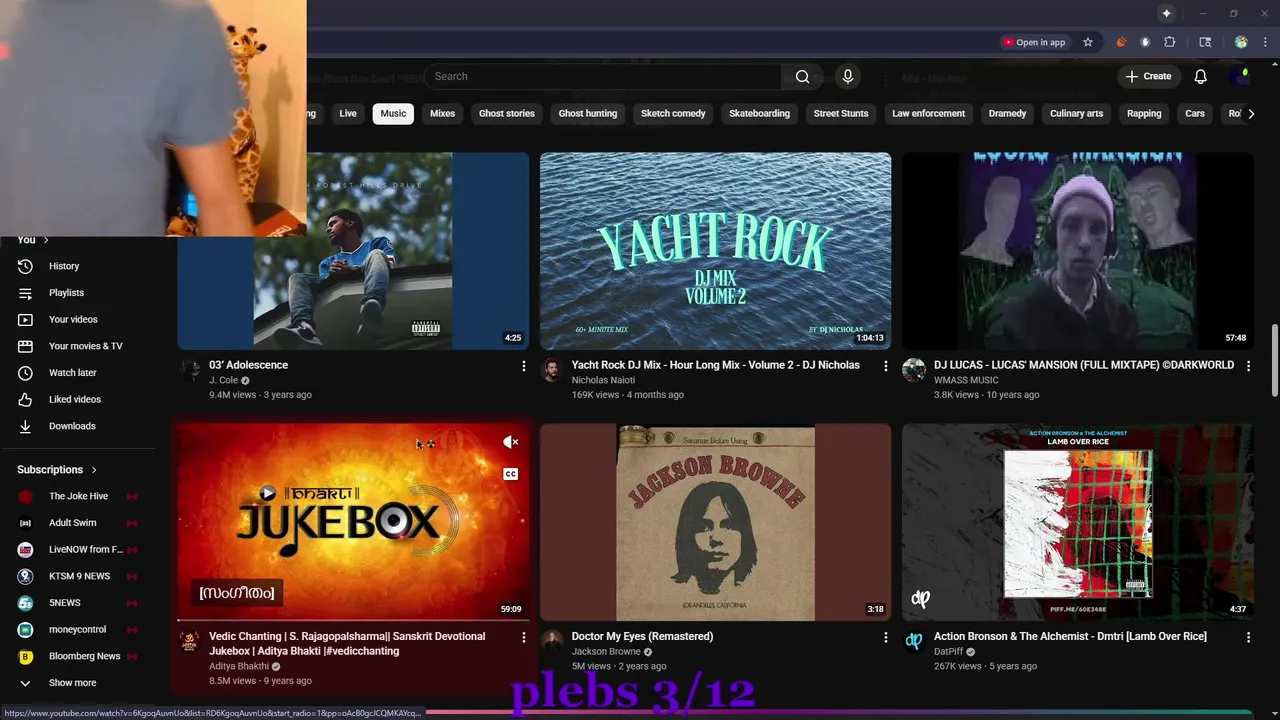Bookmark this page with star icon
The height and width of the screenshot is (720, 1280).
[x=1088, y=42]
